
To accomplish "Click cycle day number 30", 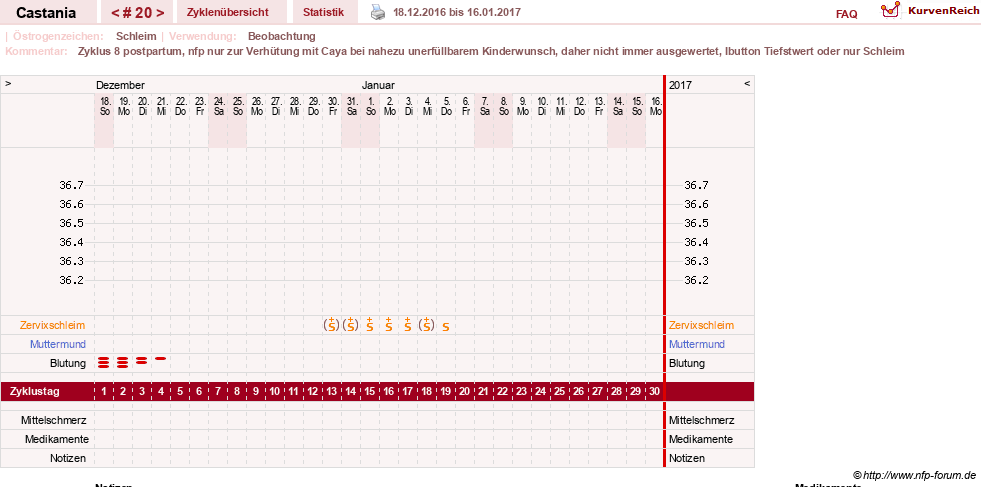I will click(655, 392).
